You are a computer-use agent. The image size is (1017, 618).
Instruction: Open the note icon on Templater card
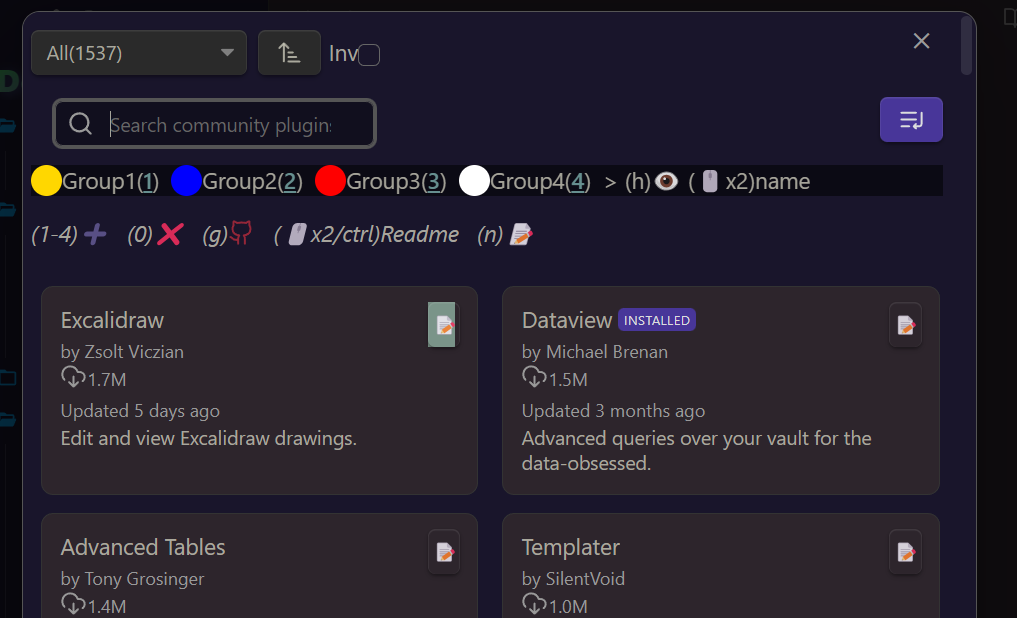(905, 552)
